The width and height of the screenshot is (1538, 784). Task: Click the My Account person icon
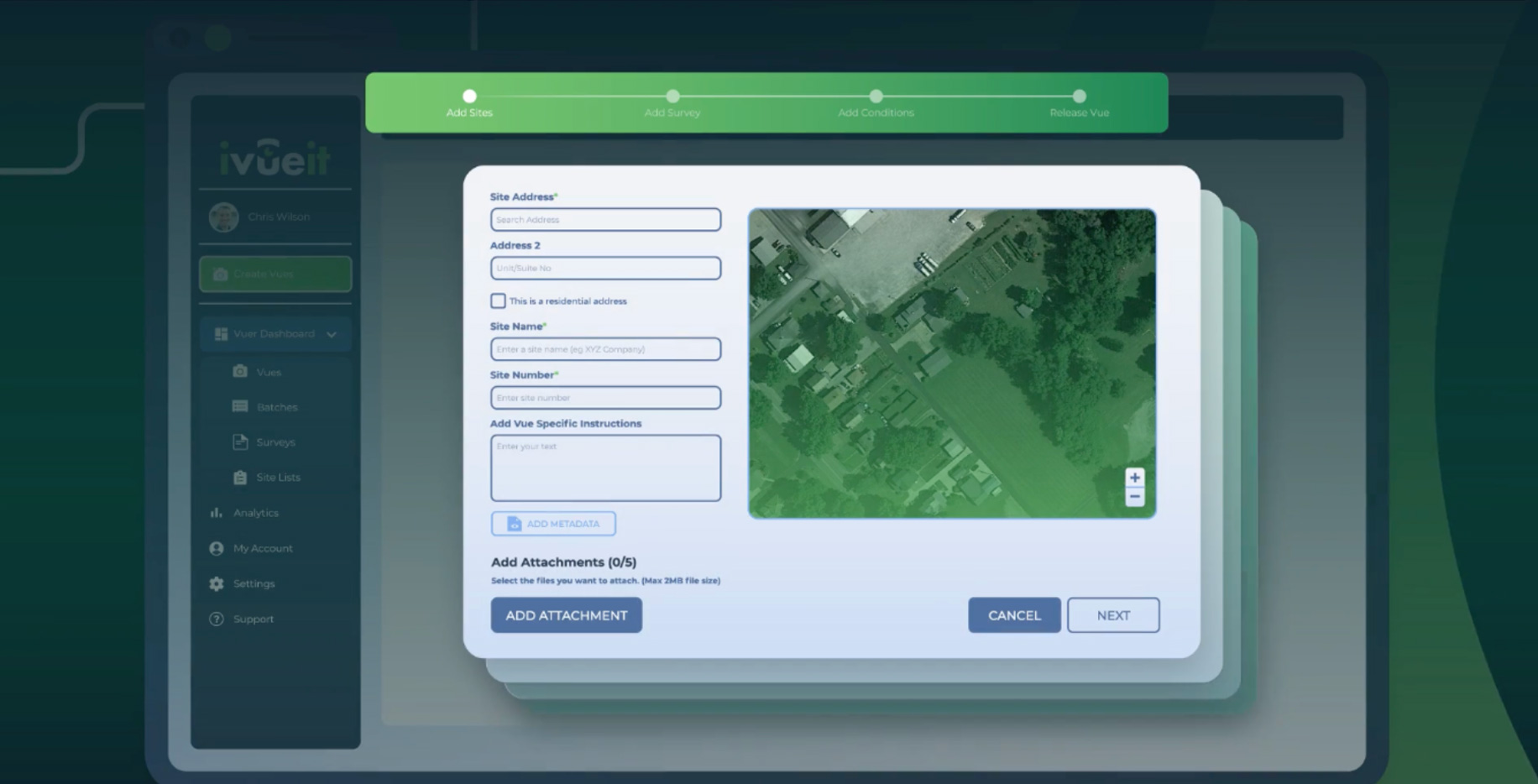(x=217, y=548)
